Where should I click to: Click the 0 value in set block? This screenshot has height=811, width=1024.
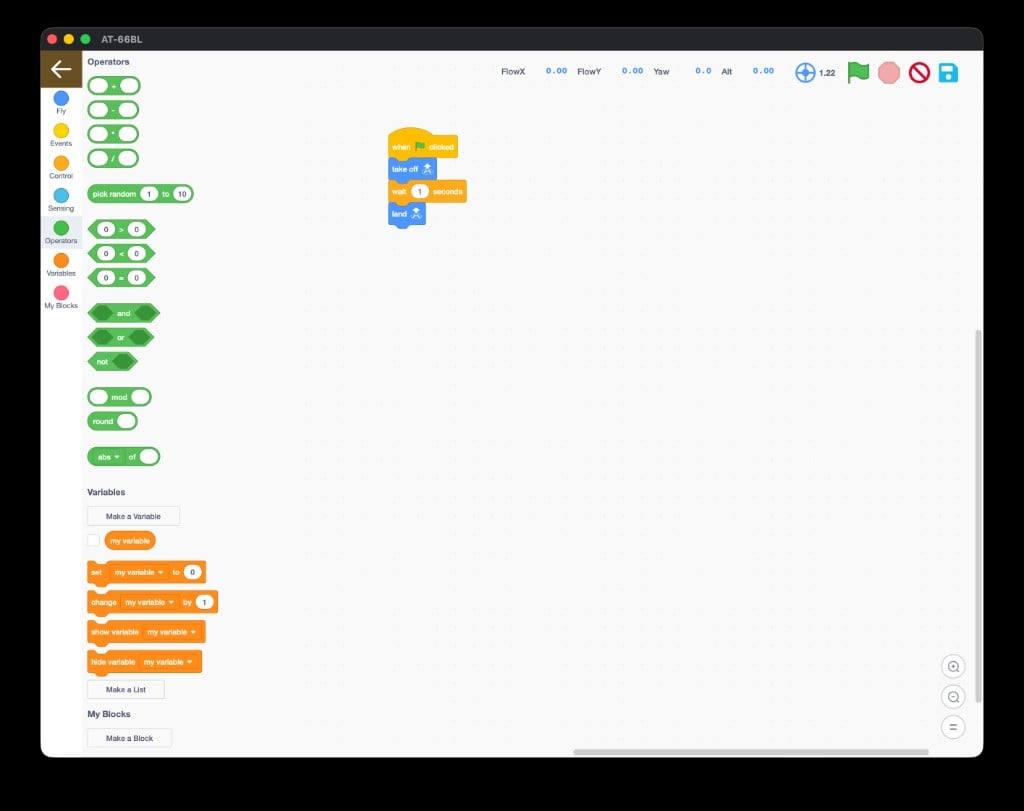click(192, 573)
